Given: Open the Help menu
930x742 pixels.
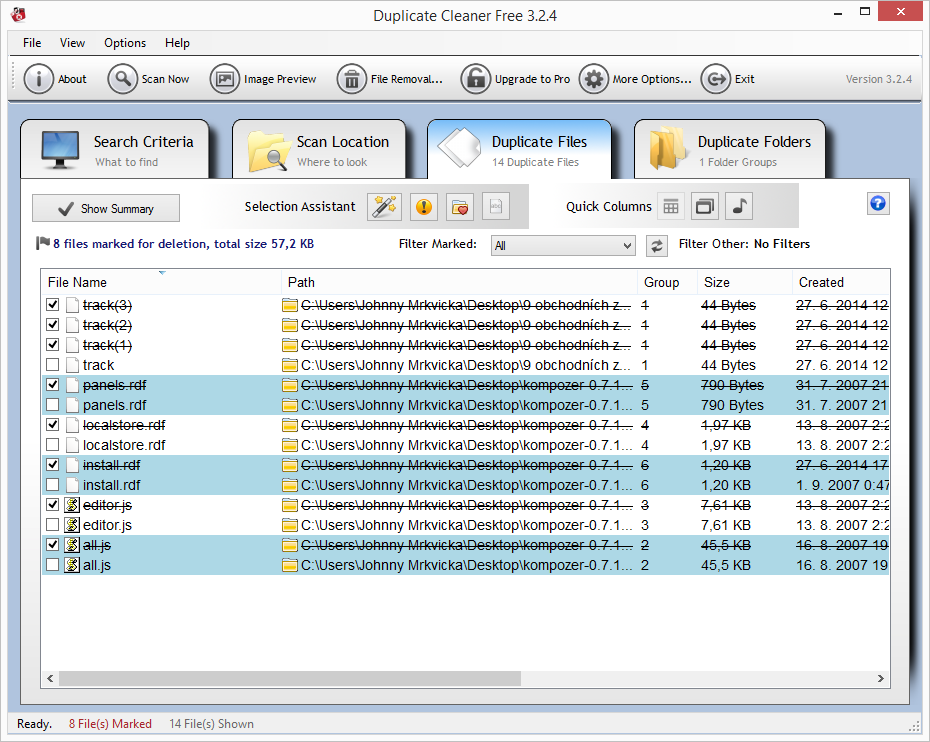Looking at the screenshot, I should pos(177,43).
